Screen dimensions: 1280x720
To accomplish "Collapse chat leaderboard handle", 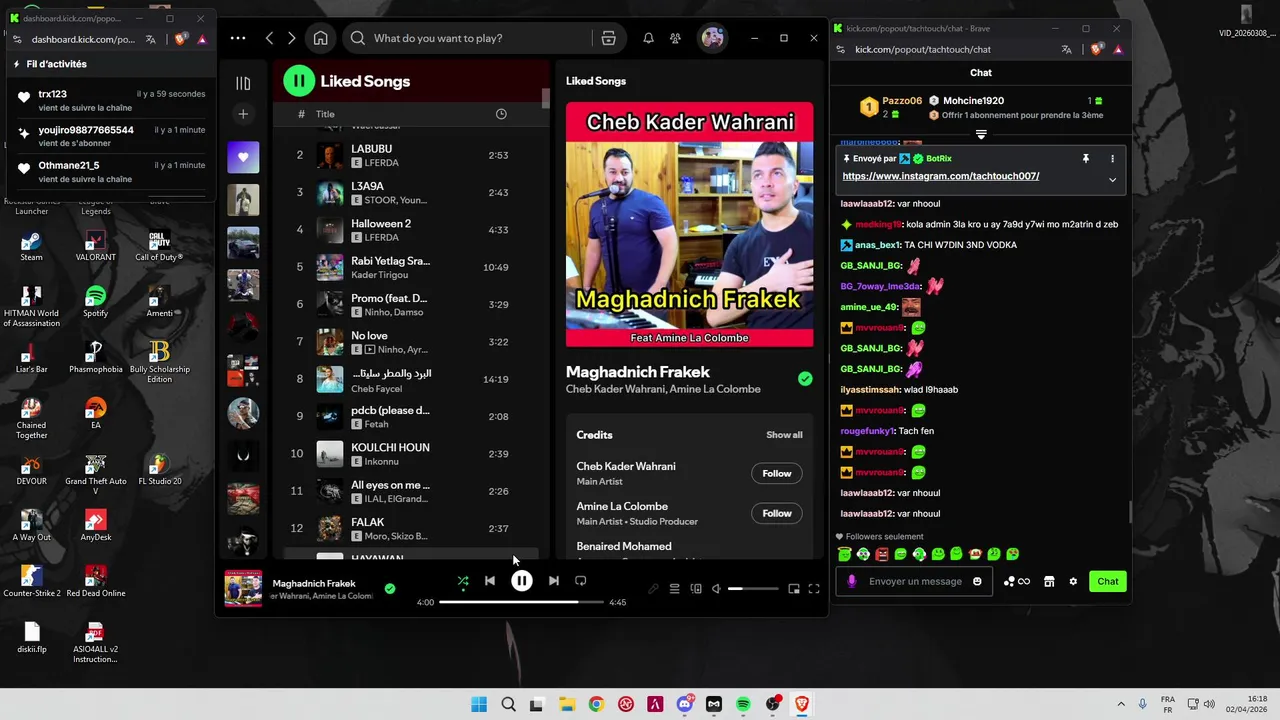I will (981, 134).
